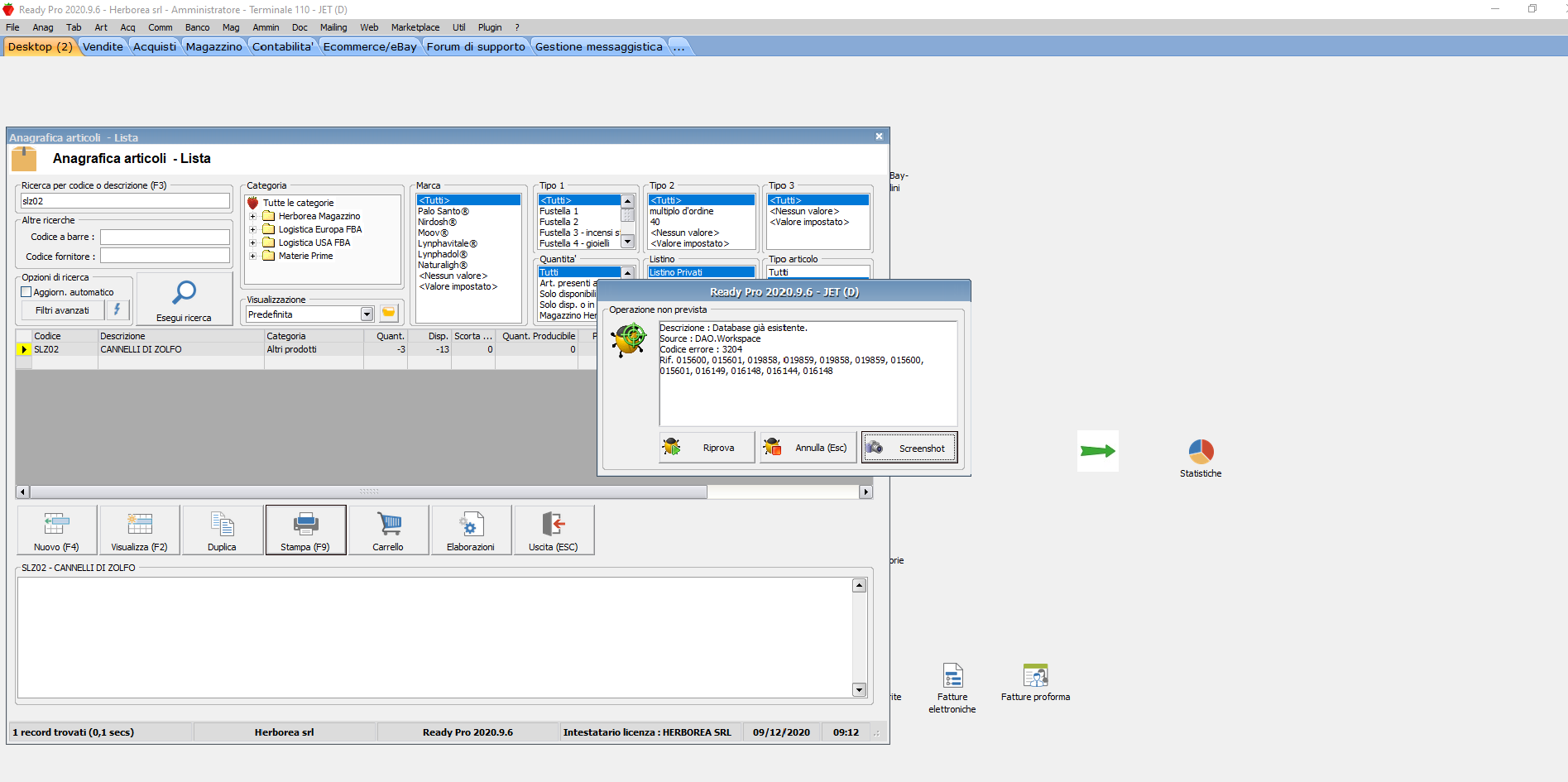
Task: Select <Nessun valore> in Tipo 3 list
Action: (804, 211)
